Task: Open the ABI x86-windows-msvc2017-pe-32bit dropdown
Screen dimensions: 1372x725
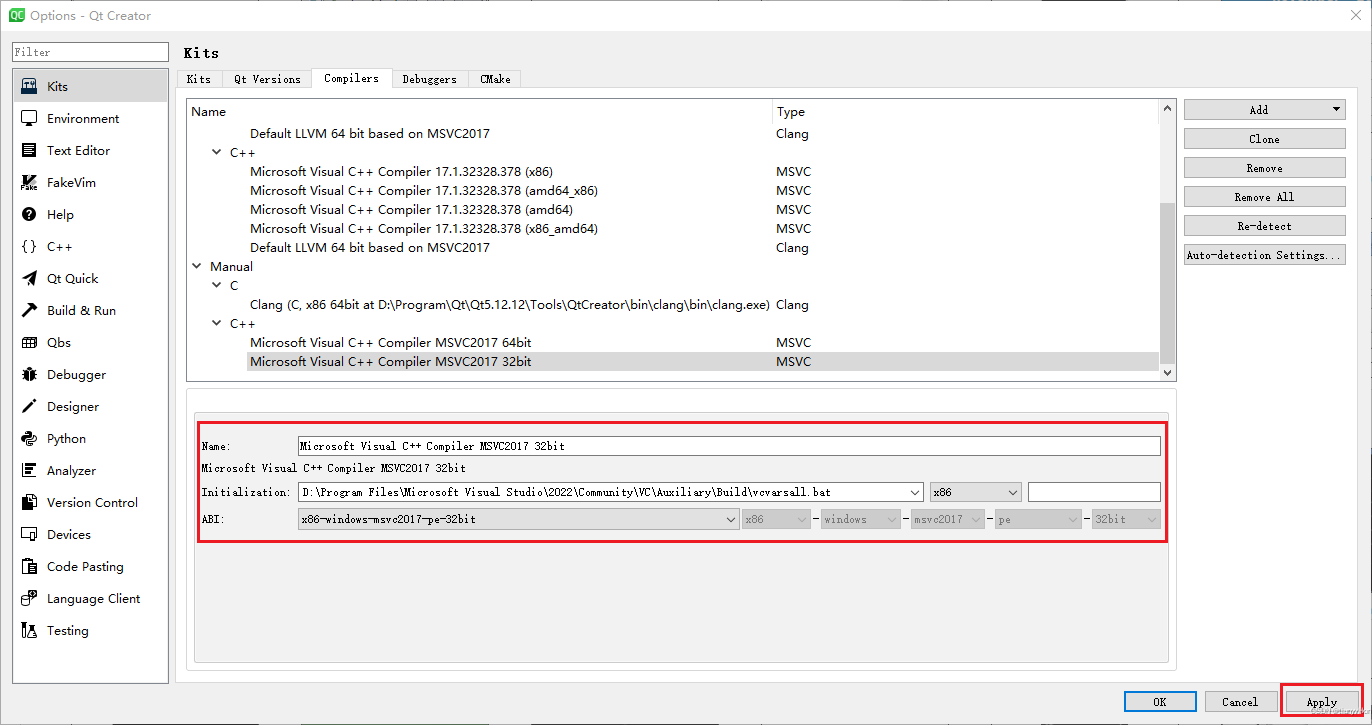Action: point(518,519)
